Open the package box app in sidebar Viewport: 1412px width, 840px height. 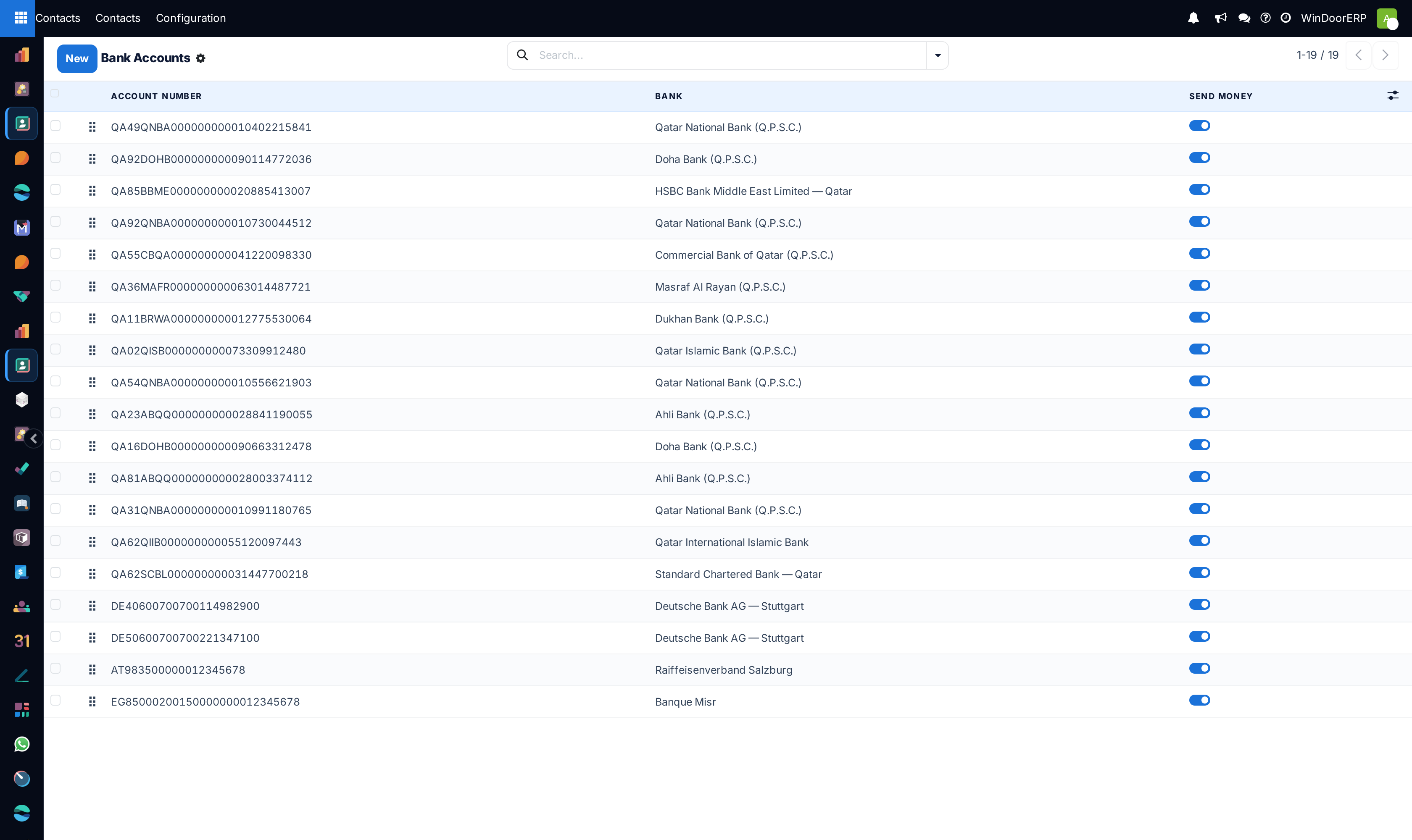[x=21, y=538]
